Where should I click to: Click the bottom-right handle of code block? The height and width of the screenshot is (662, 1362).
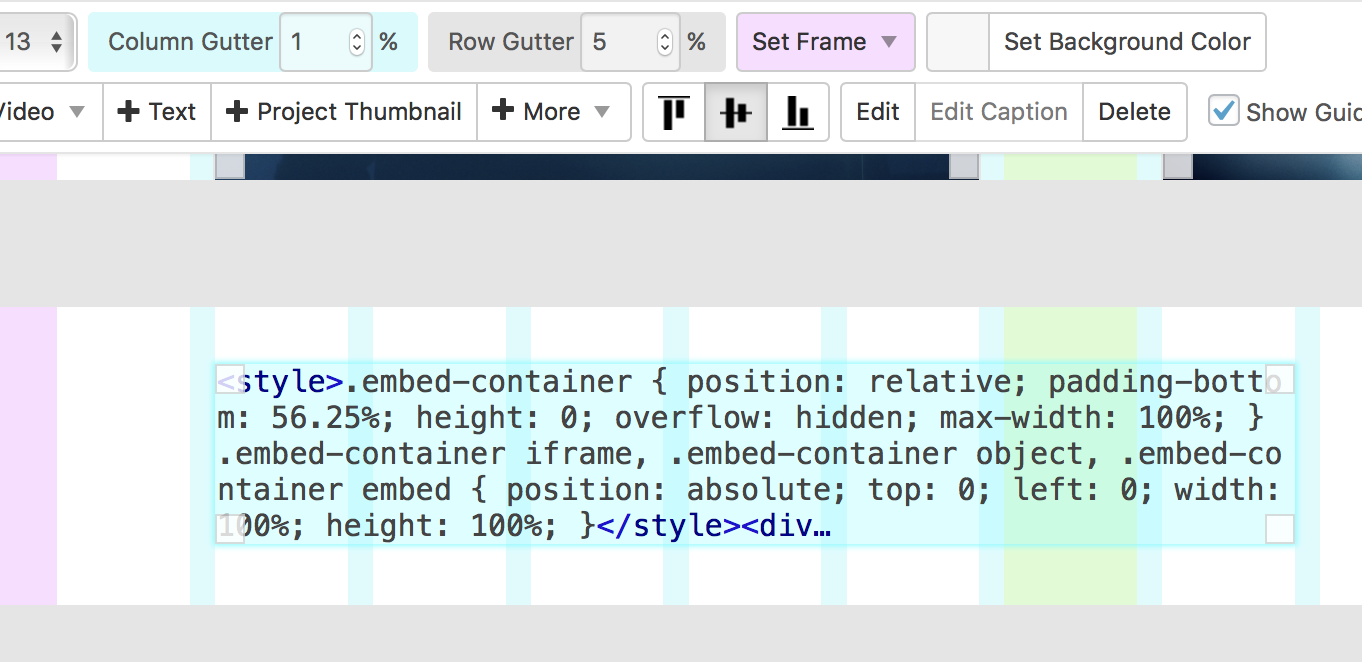click(1279, 529)
